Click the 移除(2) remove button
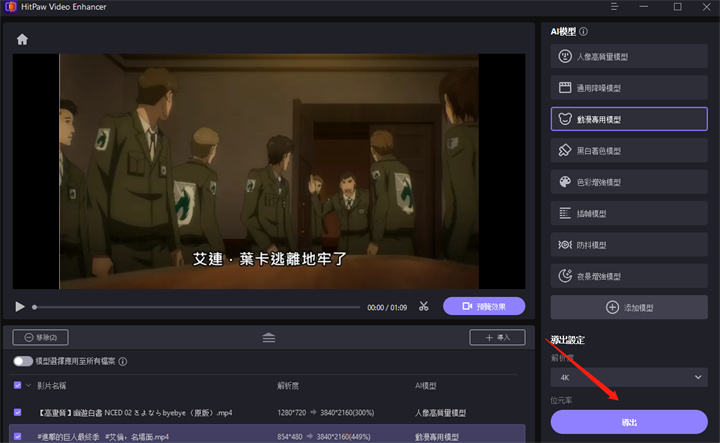The image size is (720, 443). (40, 337)
